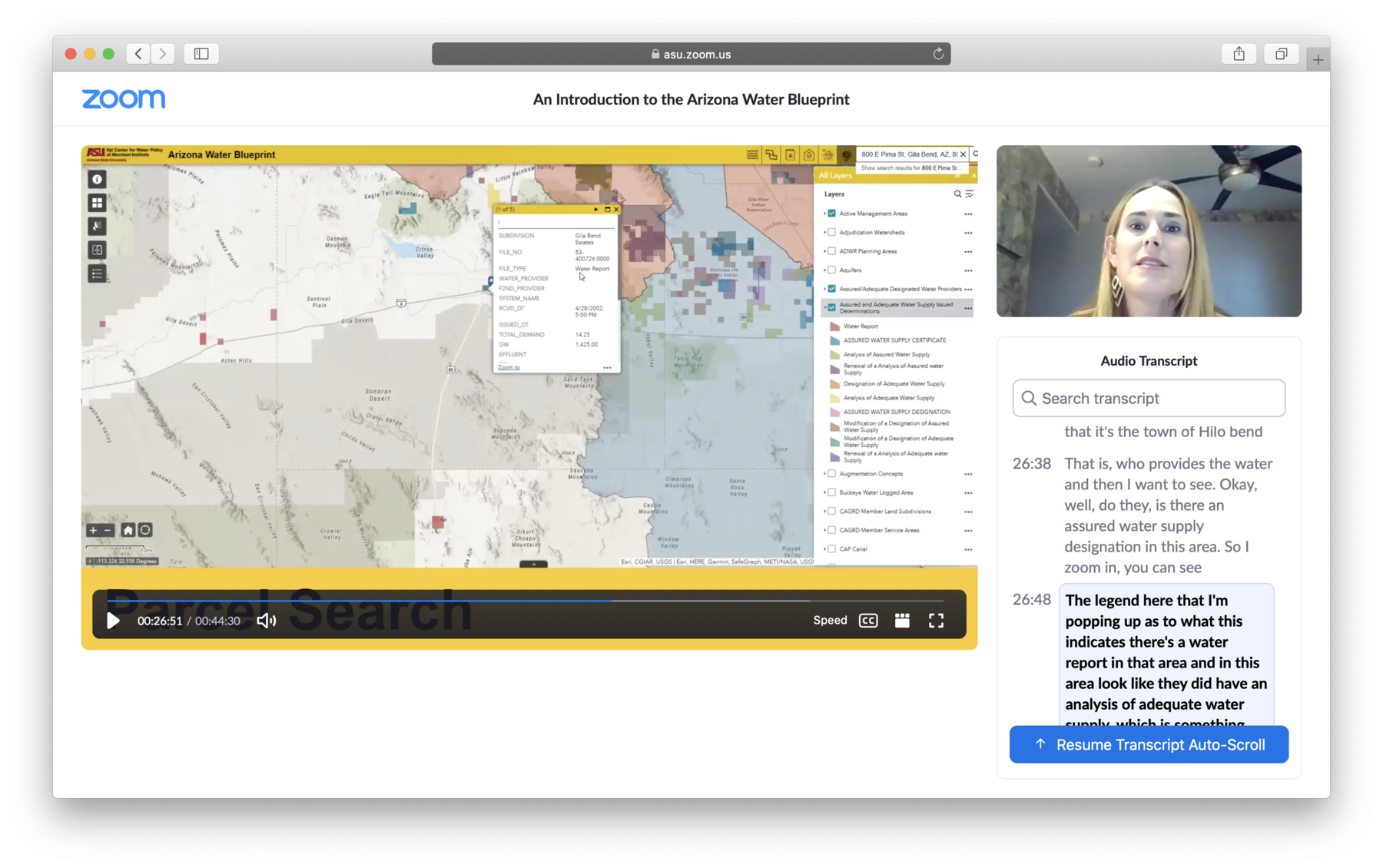
Task: Expand Adjudication Watersheds layer
Action: (x=825, y=232)
